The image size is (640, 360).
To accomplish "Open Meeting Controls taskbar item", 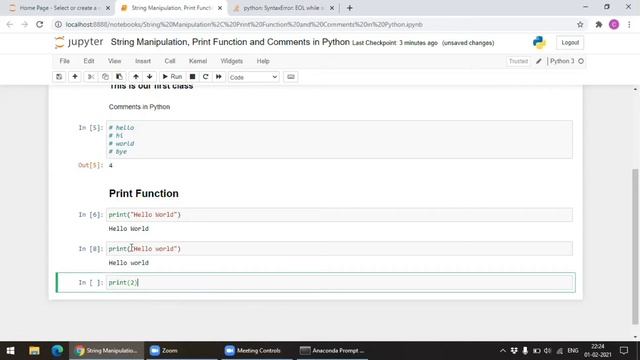I will pos(258,351).
